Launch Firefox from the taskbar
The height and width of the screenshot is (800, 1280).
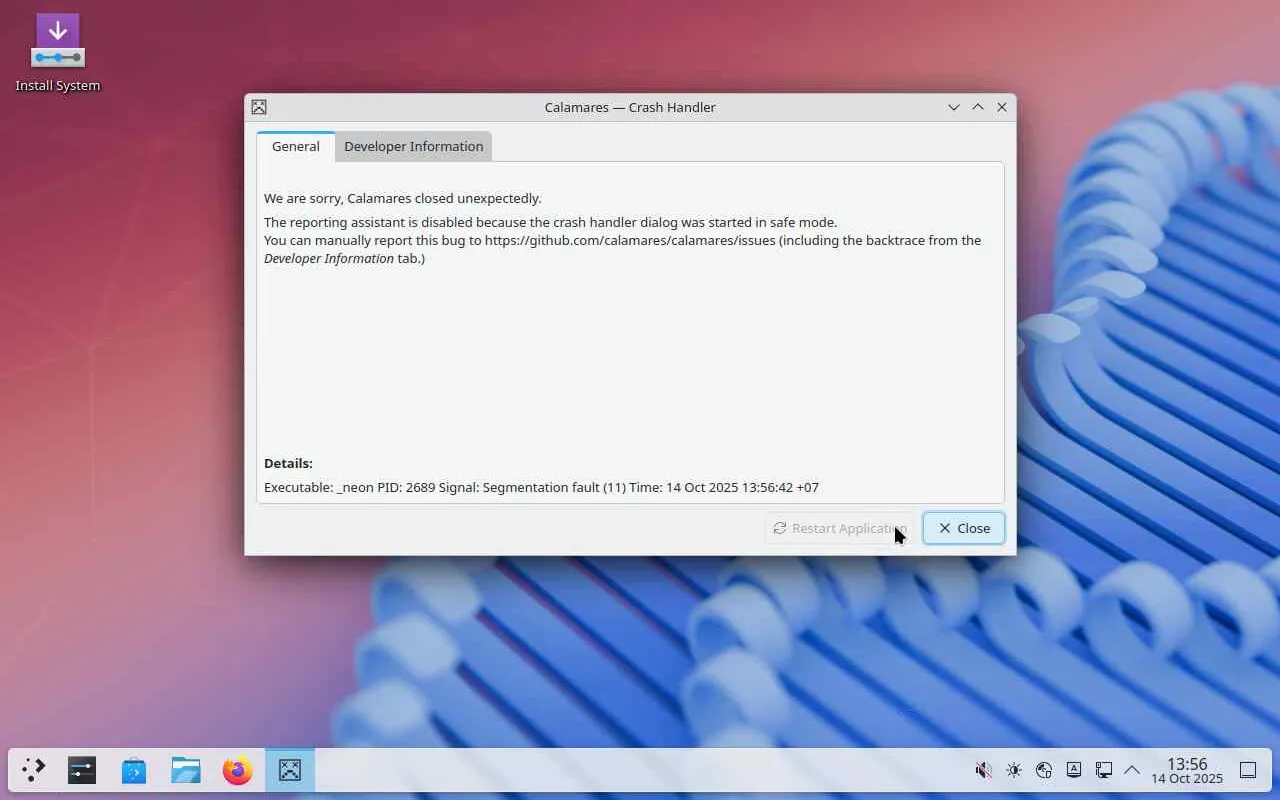tap(238, 770)
